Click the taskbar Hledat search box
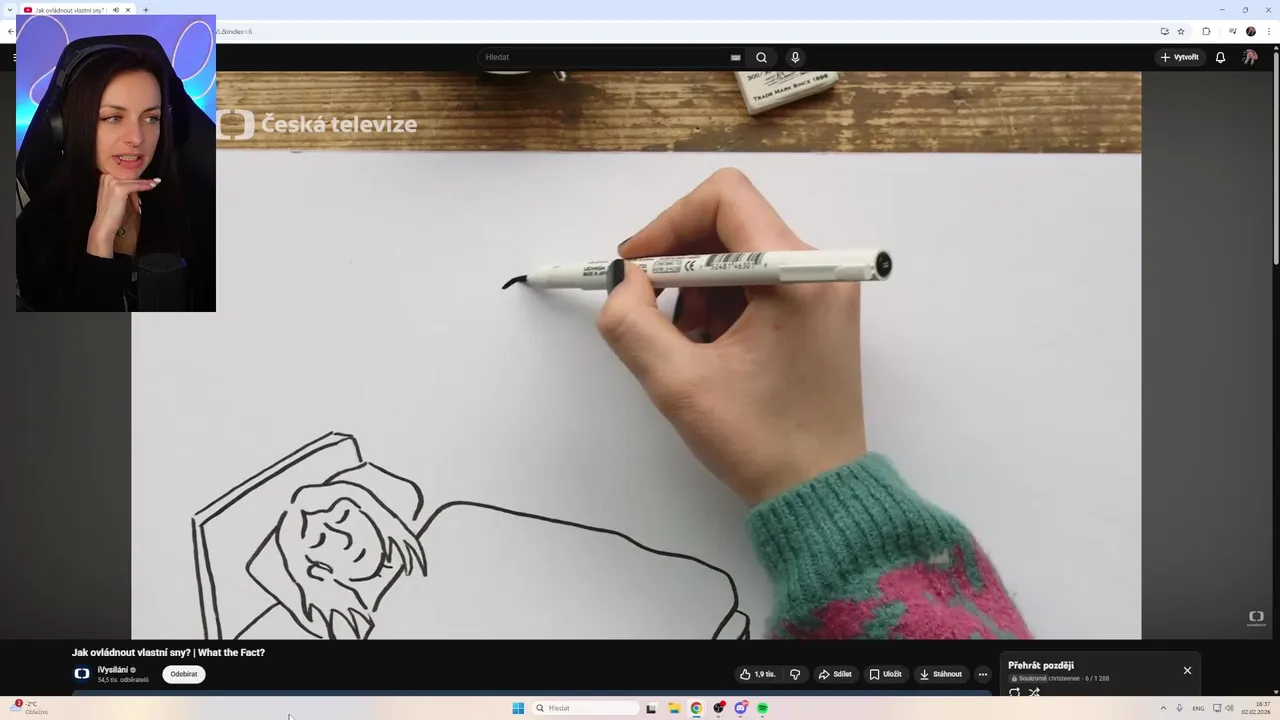Image resolution: width=1280 pixels, height=720 pixels. coord(586,708)
